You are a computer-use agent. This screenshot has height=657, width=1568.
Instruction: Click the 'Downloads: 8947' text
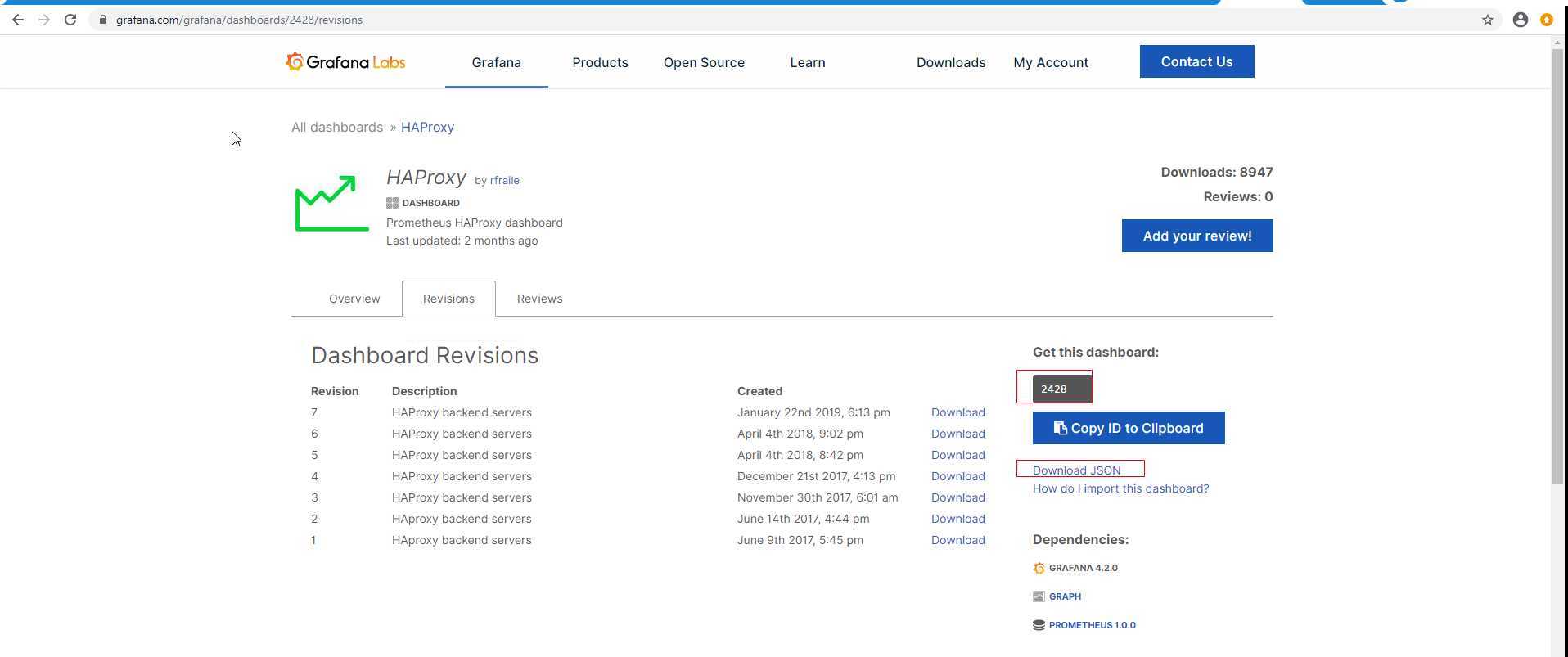pyautogui.click(x=1217, y=172)
